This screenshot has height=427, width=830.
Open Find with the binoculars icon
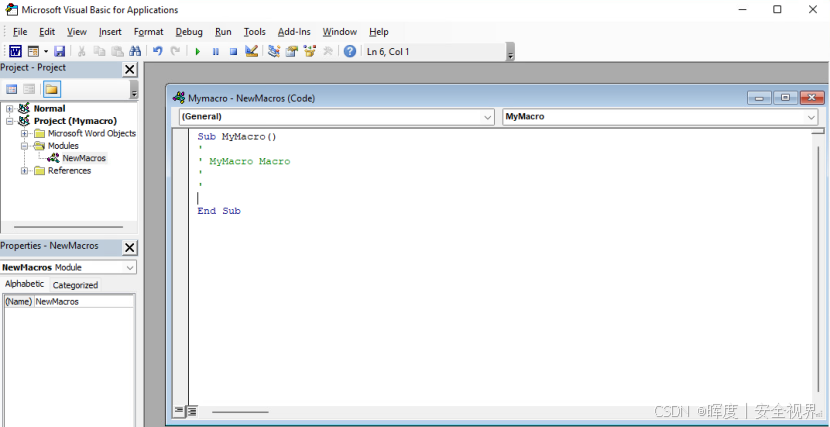pos(135,51)
